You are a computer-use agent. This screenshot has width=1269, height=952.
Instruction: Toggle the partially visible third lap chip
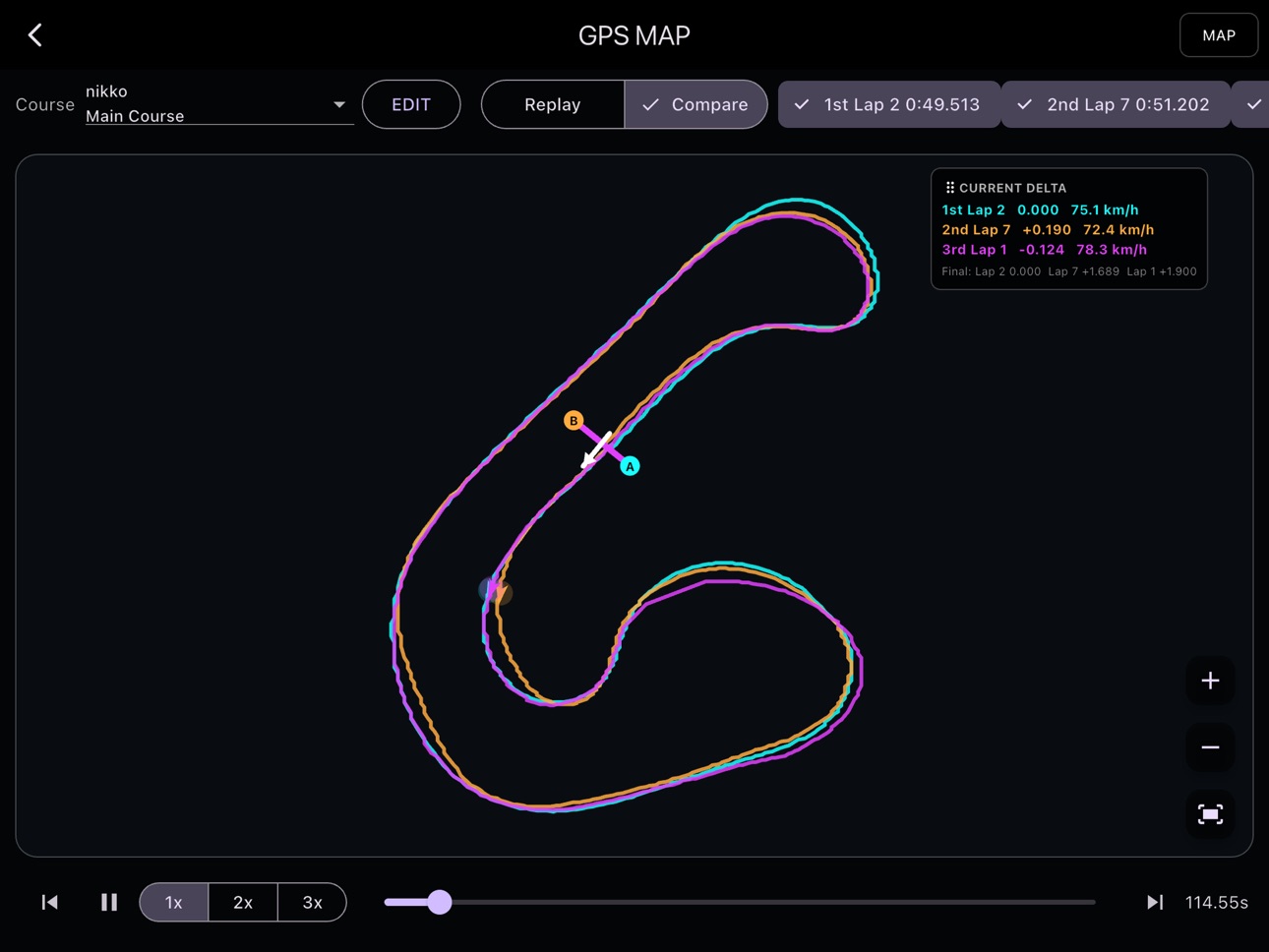pyautogui.click(x=1251, y=104)
